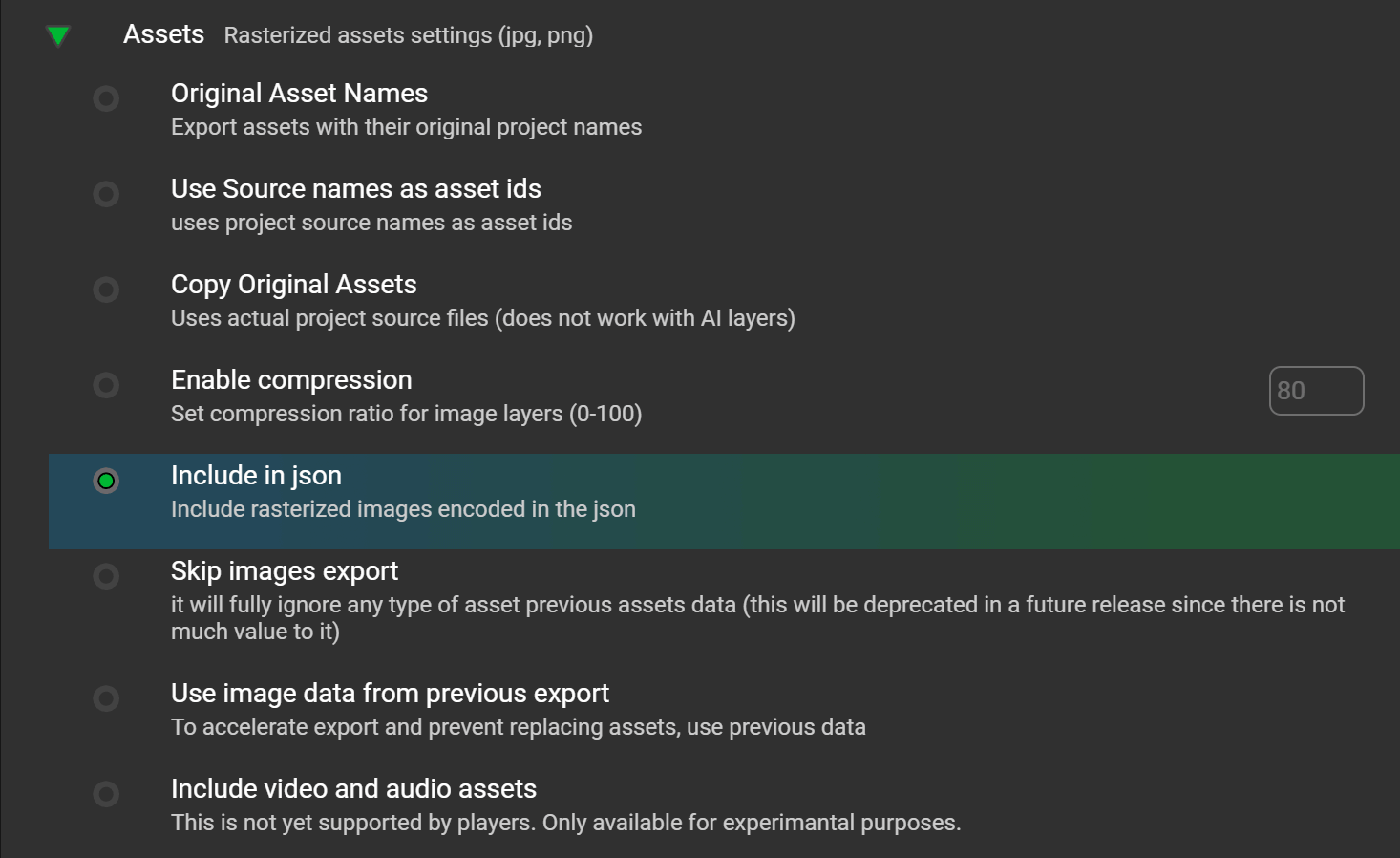Enable the Original Asset Names option

[x=106, y=98]
